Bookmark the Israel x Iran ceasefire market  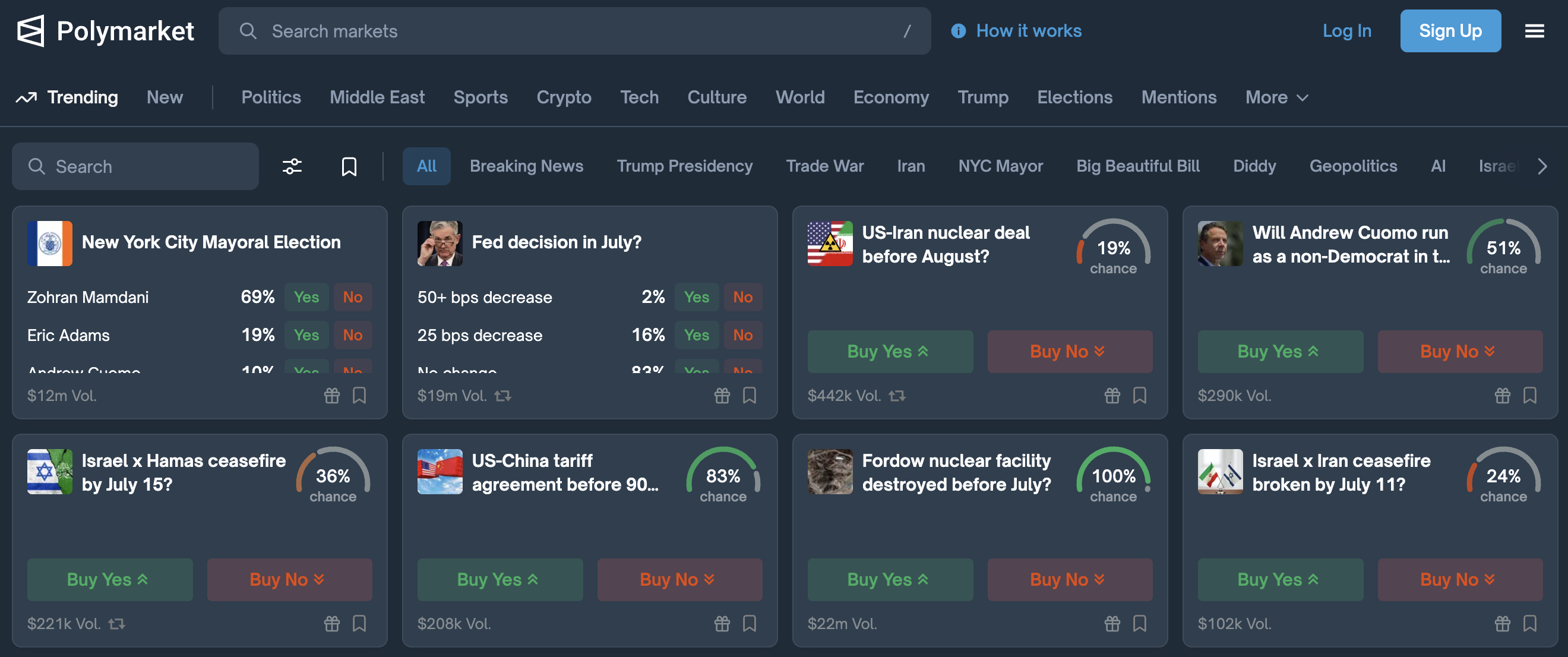click(x=1529, y=624)
